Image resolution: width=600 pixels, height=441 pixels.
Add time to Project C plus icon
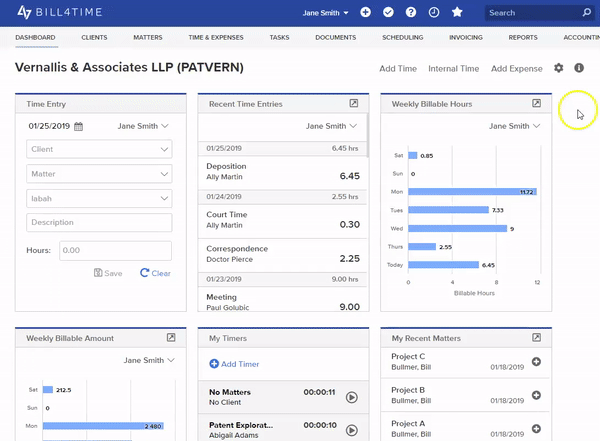point(536,361)
